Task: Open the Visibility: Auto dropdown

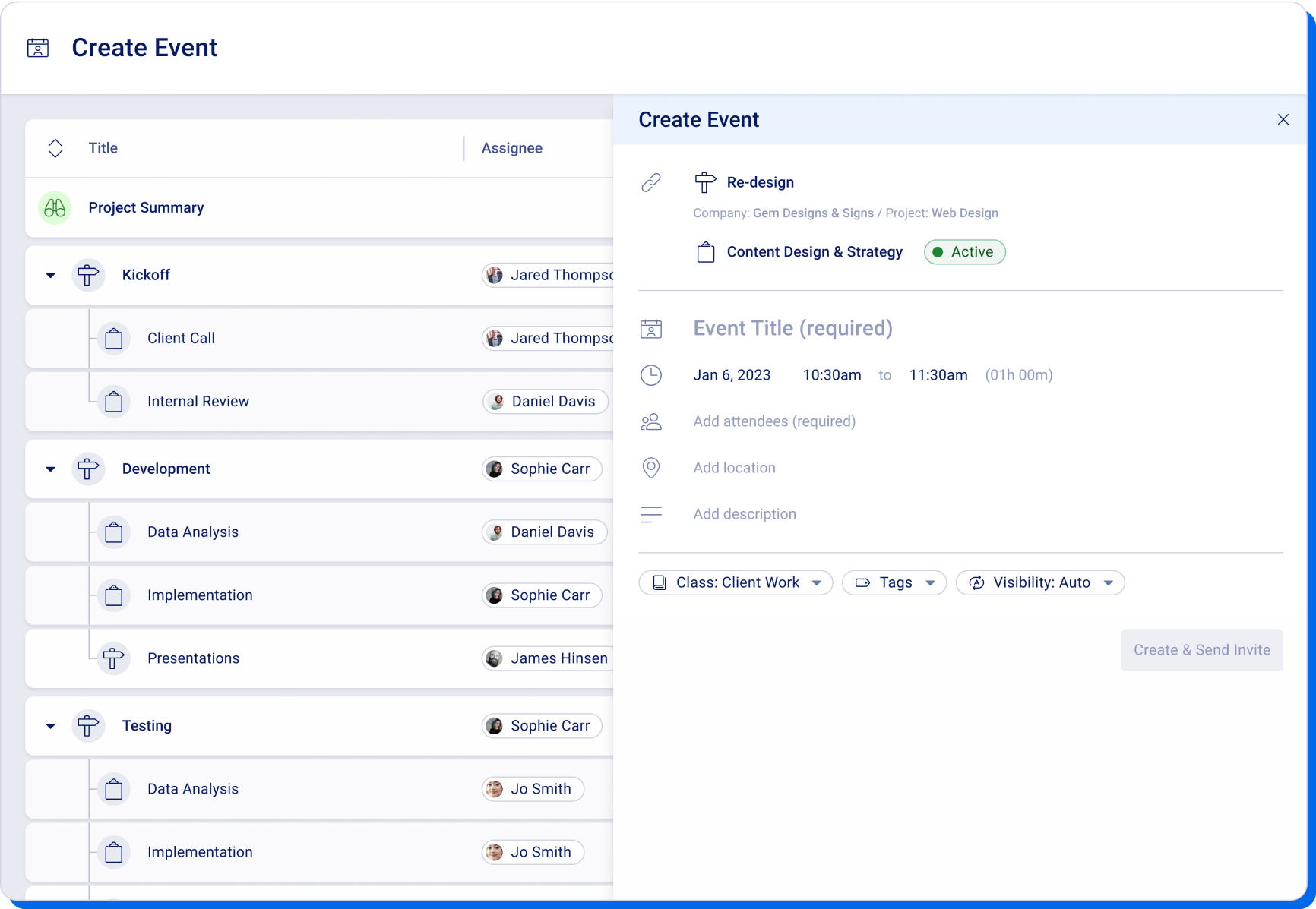Action: tap(1039, 582)
